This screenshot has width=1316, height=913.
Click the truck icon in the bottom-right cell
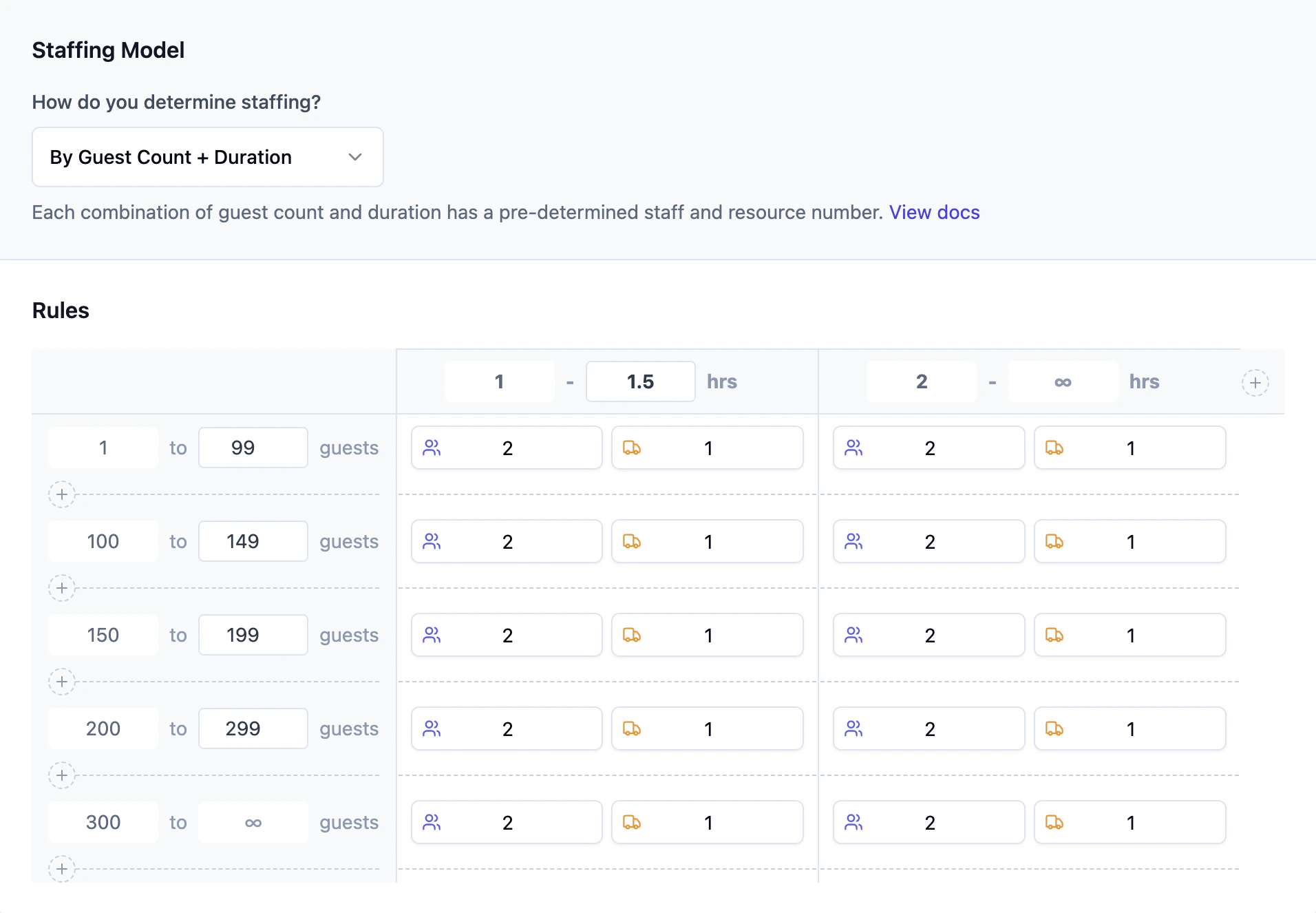[1054, 822]
